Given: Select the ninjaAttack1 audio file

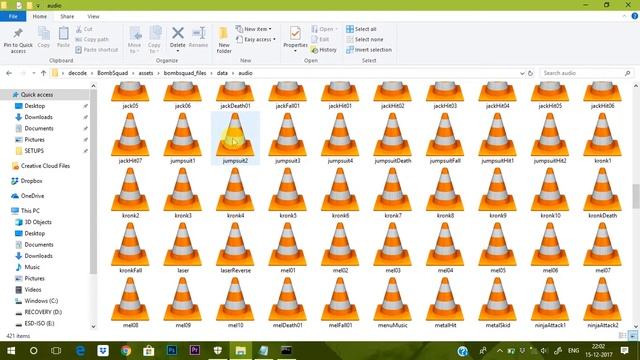Looking at the screenshot, I should click(550, 302).
